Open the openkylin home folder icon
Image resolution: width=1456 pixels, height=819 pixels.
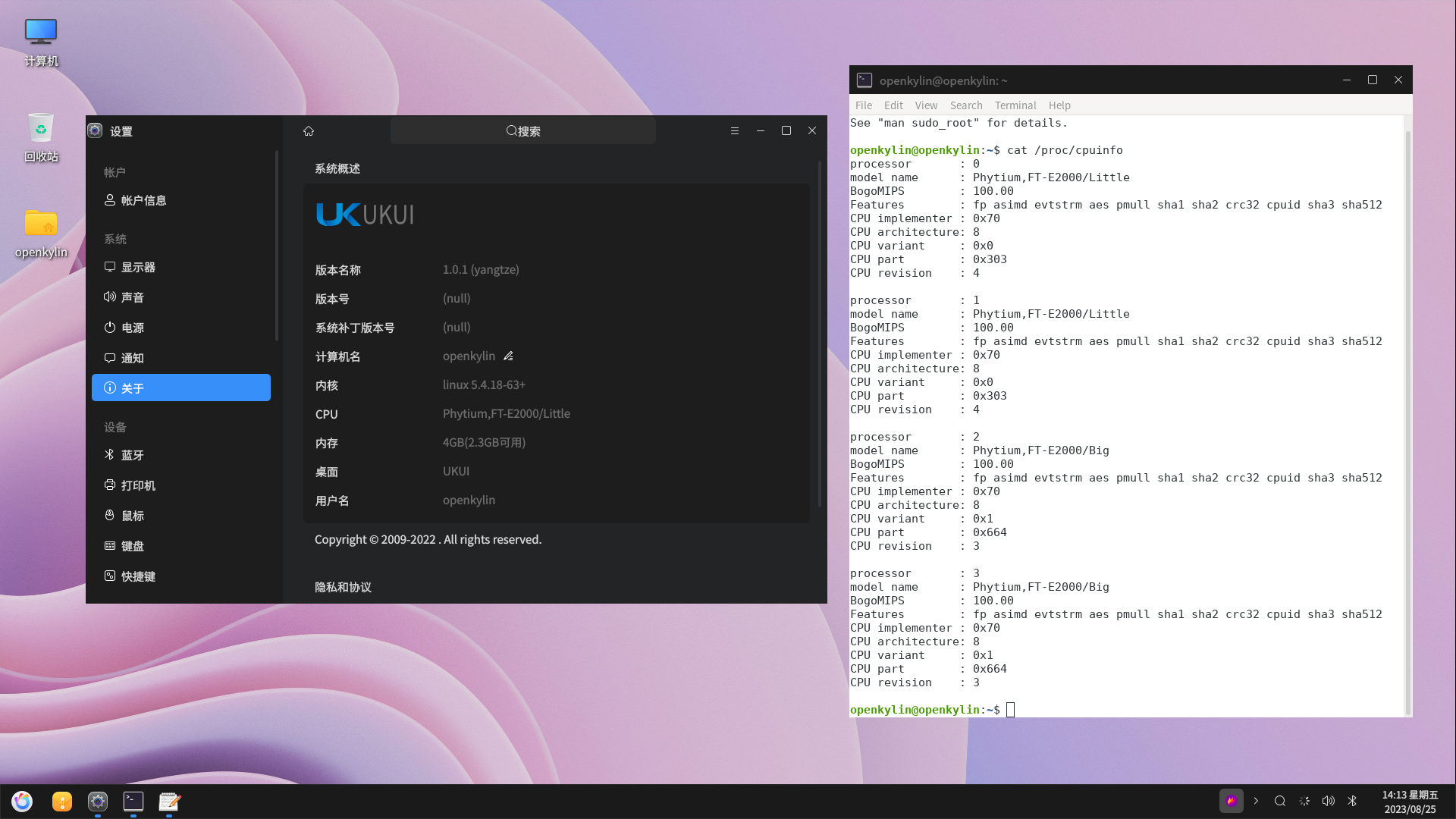pos(41,234)
